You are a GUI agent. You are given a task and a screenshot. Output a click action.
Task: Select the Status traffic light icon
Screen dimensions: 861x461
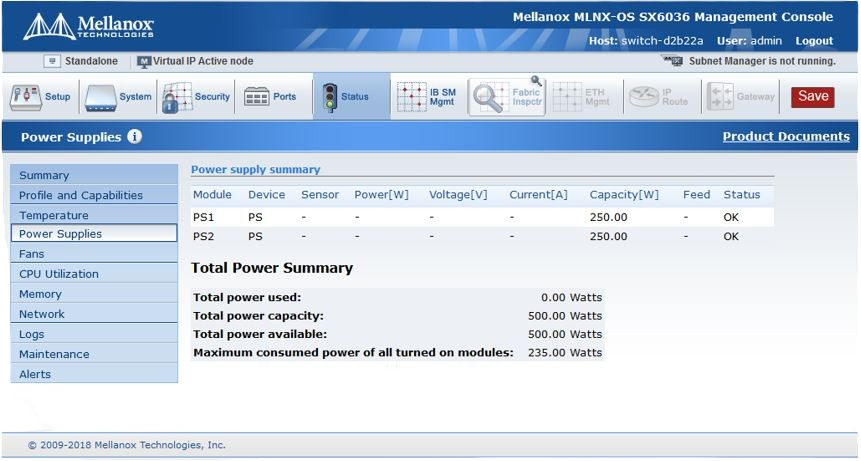point(329,98)
